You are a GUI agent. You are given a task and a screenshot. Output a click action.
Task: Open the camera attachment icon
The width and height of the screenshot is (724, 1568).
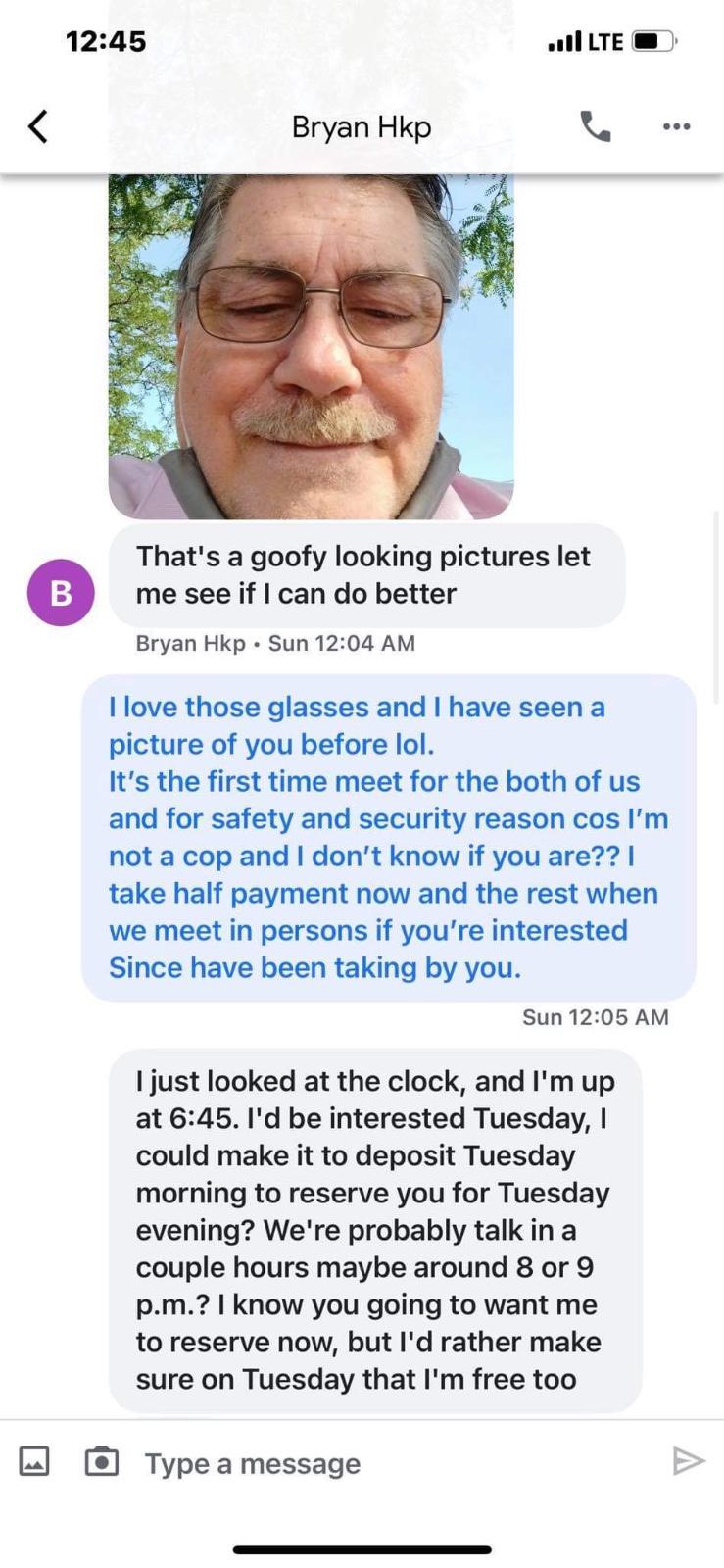click(x=102, y=1461)
